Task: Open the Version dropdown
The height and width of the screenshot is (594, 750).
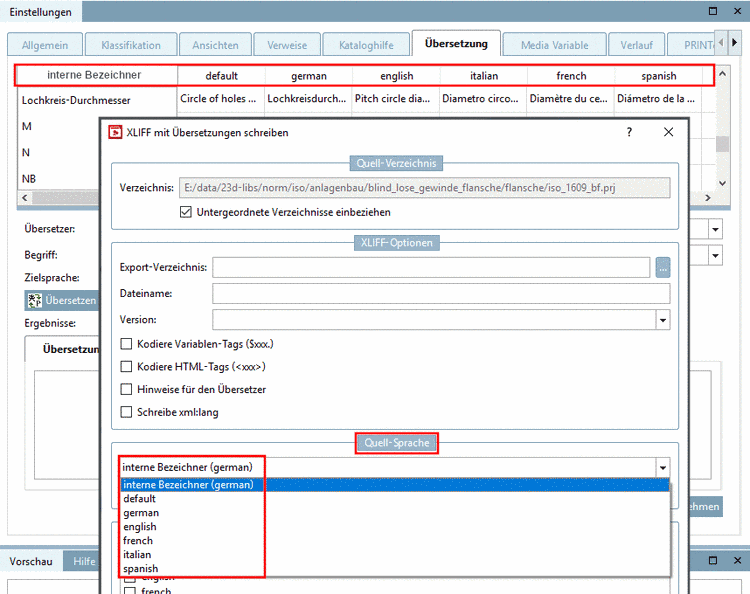Action: pos(663,319)
